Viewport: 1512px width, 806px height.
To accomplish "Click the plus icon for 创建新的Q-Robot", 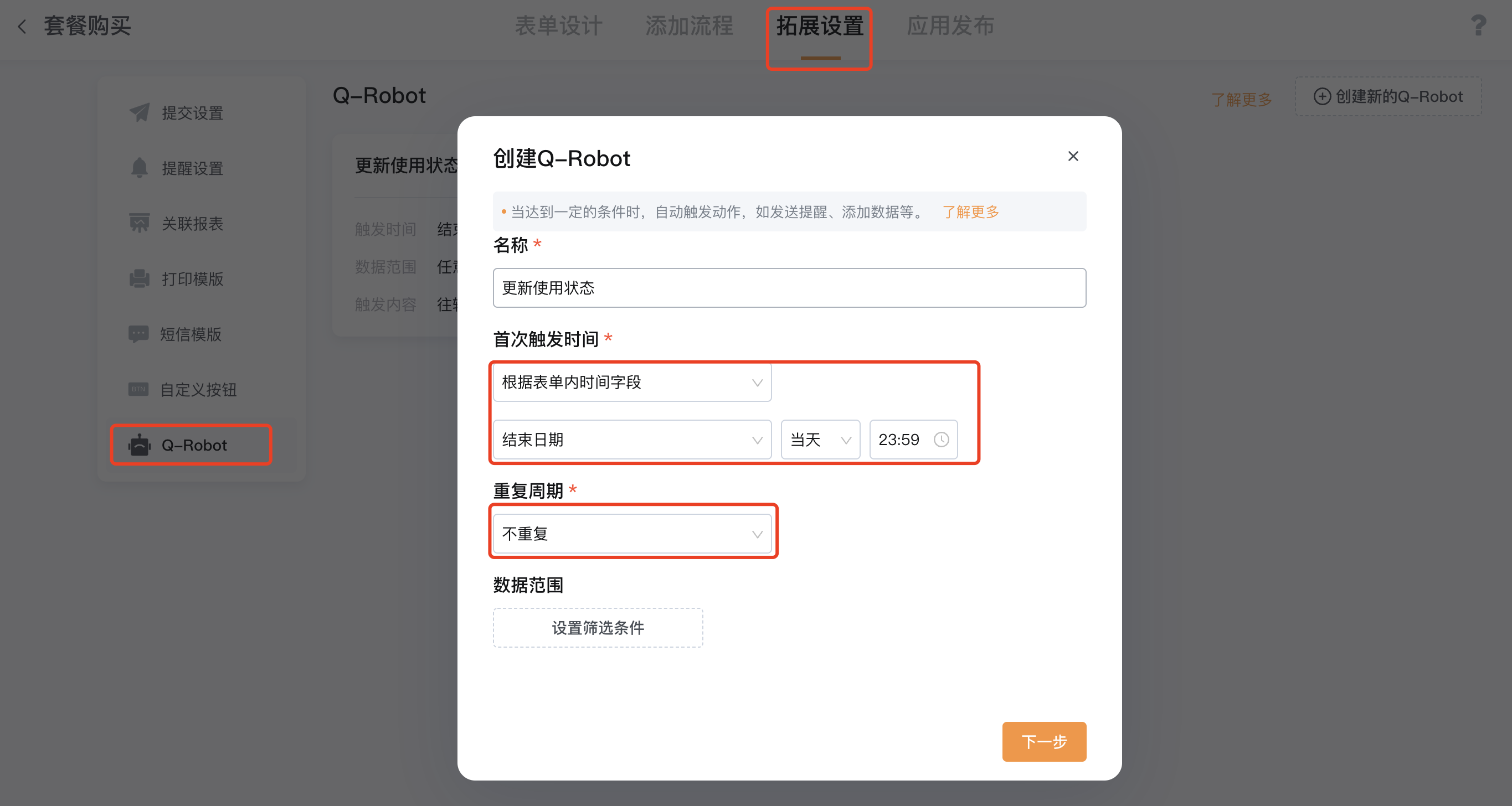I will click(x=1322, y=96).
